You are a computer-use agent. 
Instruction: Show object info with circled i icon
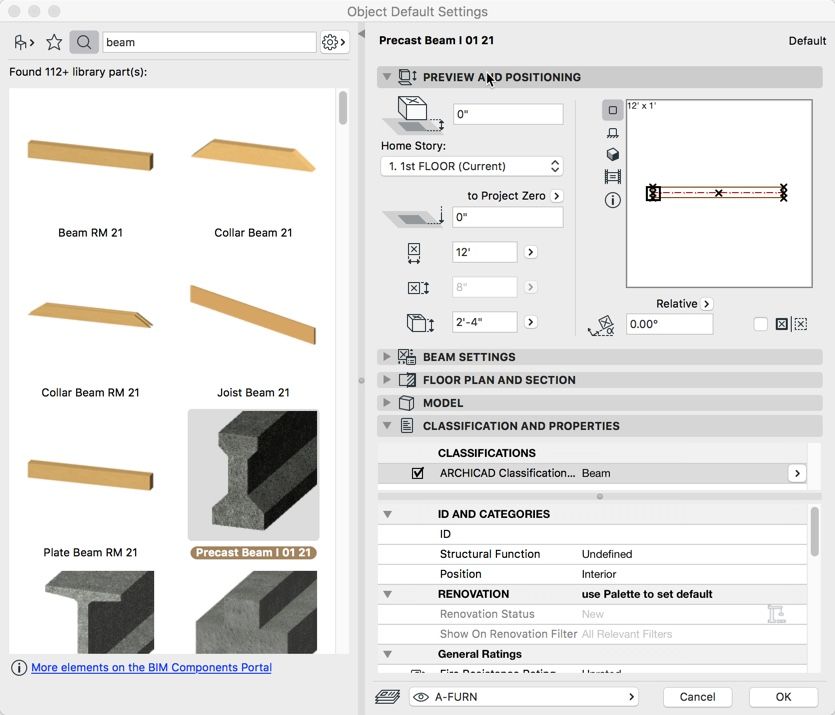(x=612, y=200)
